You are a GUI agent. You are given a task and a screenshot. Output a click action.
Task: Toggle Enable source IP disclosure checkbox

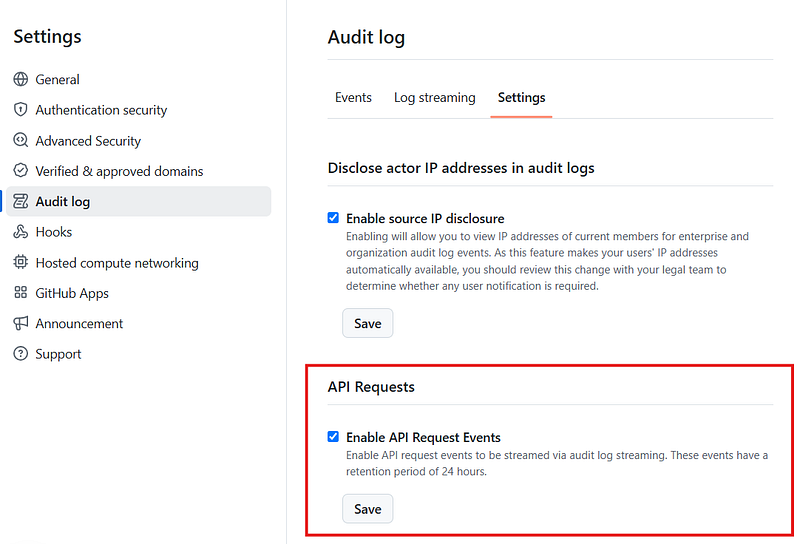click(x=333, y=218)
